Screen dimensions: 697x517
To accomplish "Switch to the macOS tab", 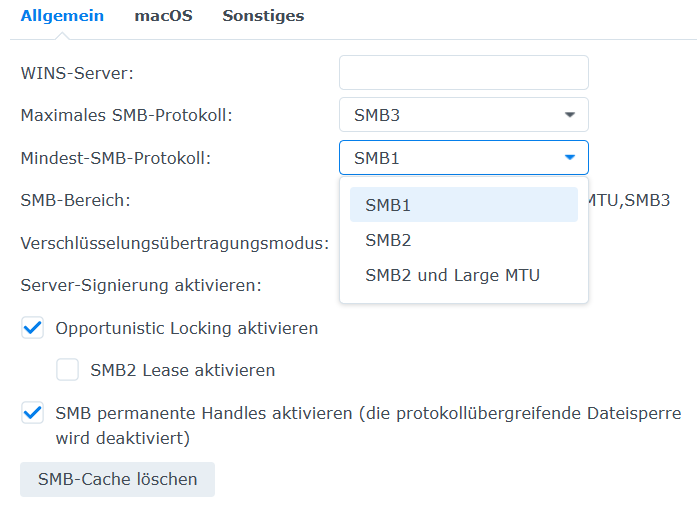I will click(163, 16).
